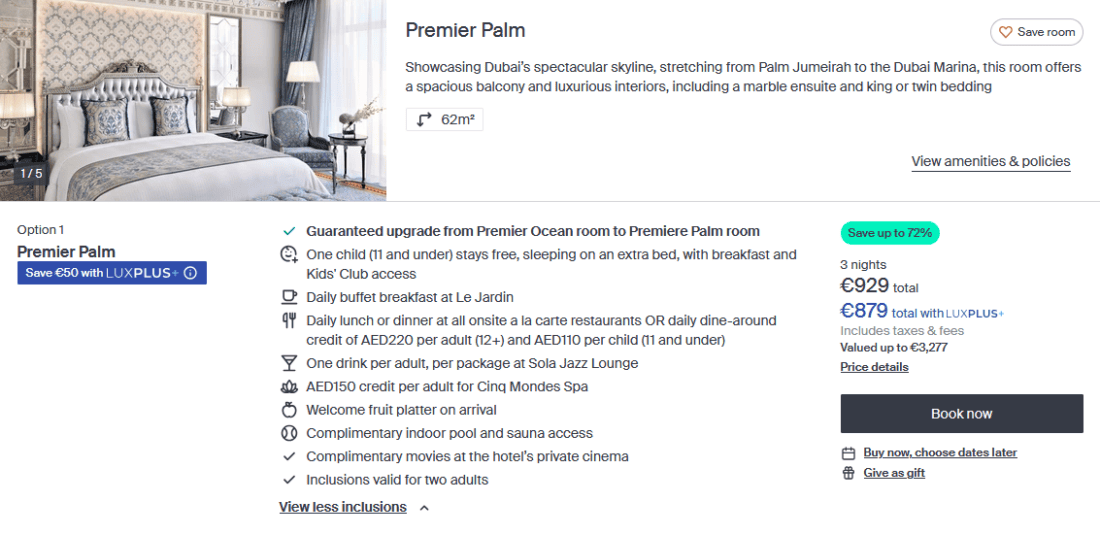Open View amenities & policies
The width and height of the screenshot is (1100, 535).
point(990,161)
